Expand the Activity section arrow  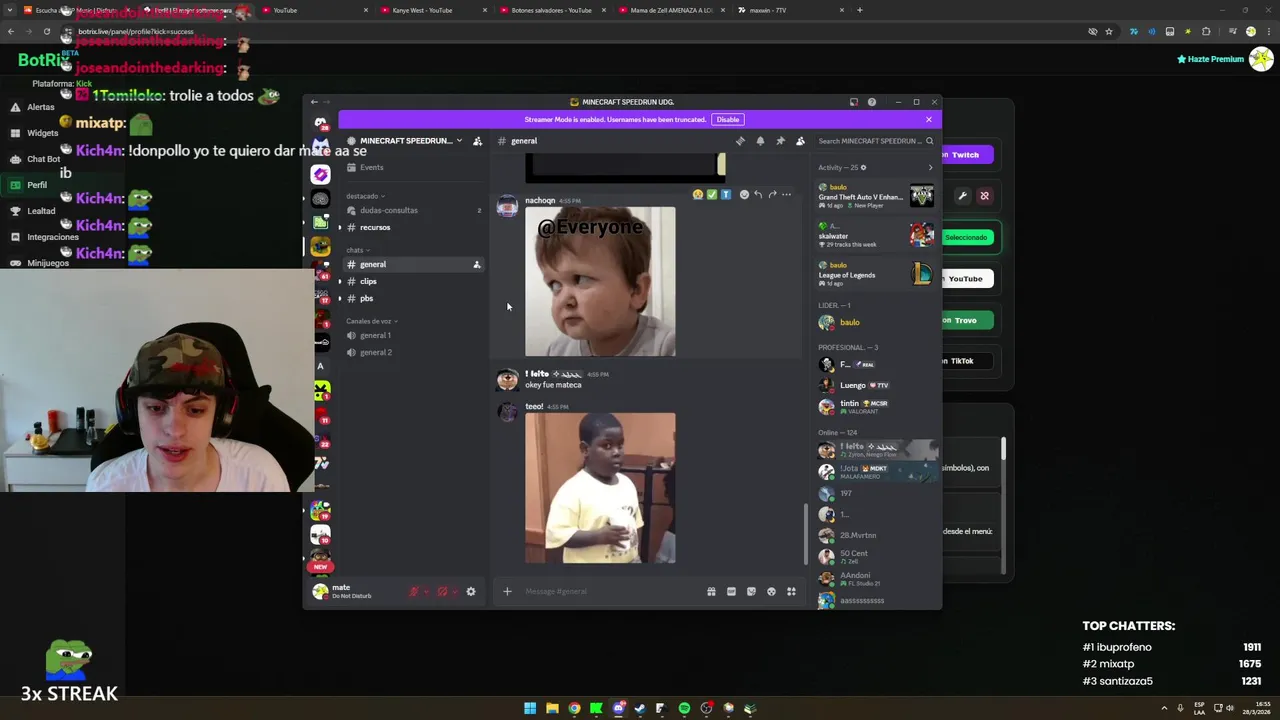click(x=930, y=167)
